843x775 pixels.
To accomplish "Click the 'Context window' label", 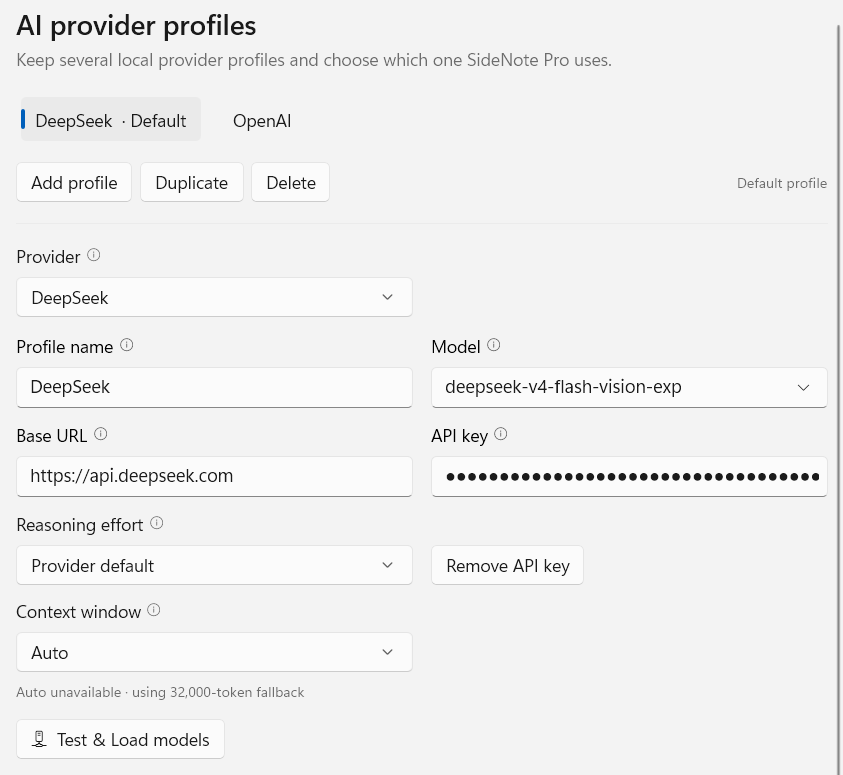I will pyautogui.click(x=78, y=612).
